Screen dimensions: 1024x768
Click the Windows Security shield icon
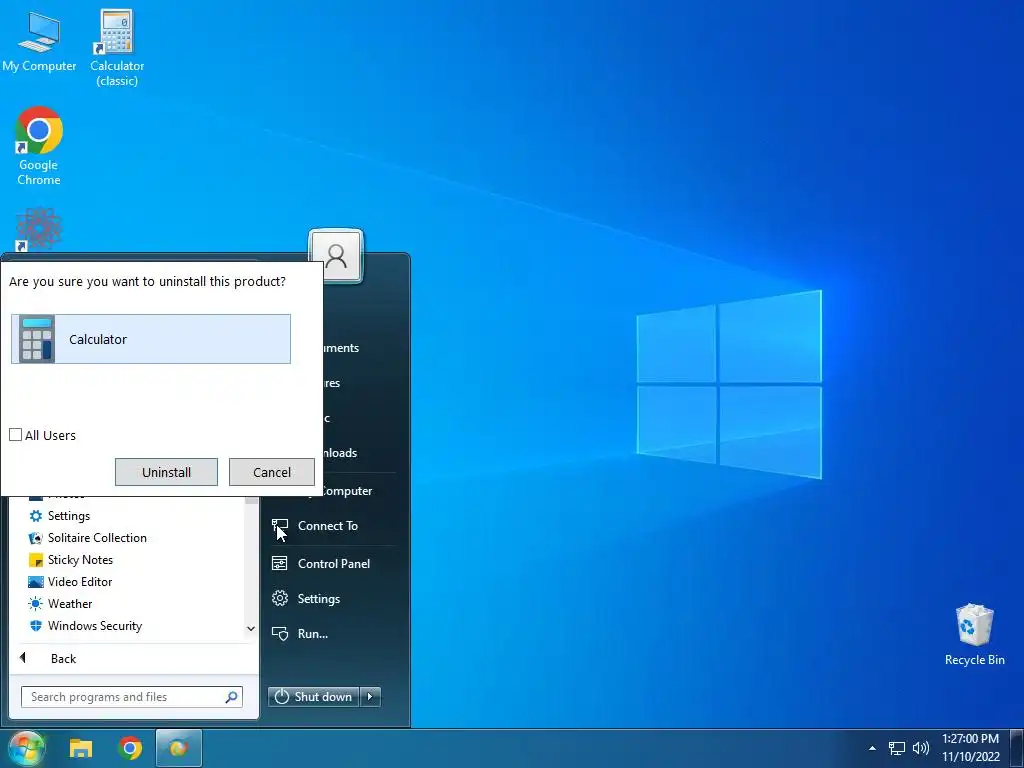pyautogui.click(x=35, y=626)
